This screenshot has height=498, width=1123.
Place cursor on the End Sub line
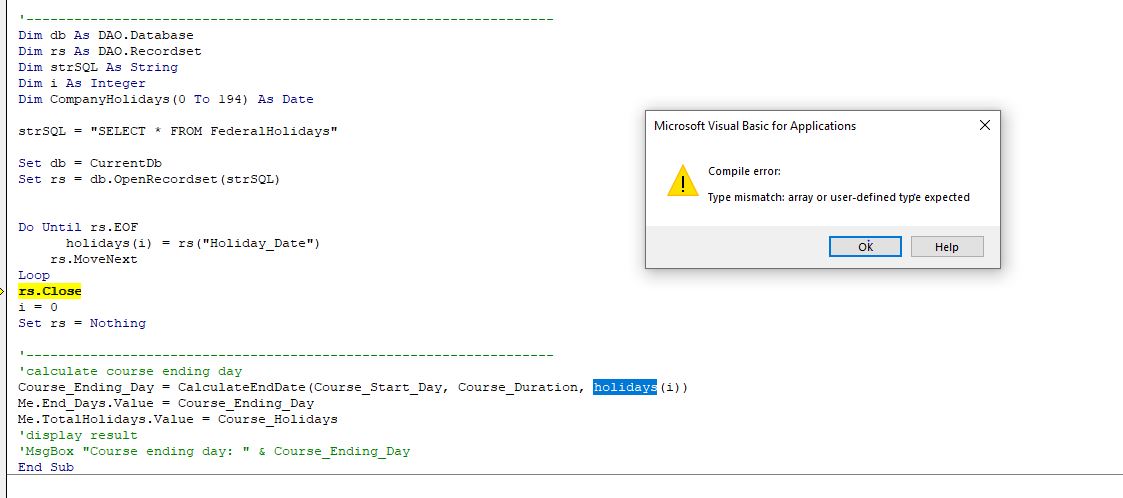46,467
